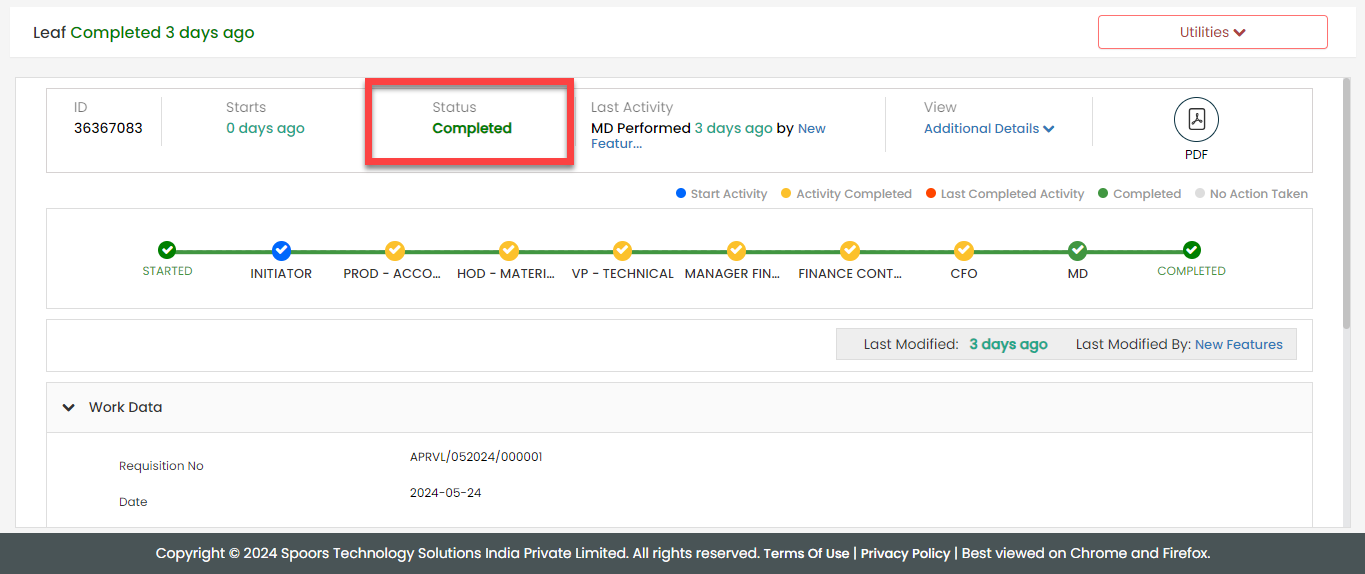Viewport: 1365px width, 574px height.
Task: Click the MD step green checkmark
Action: click(x=1077, y=250)
